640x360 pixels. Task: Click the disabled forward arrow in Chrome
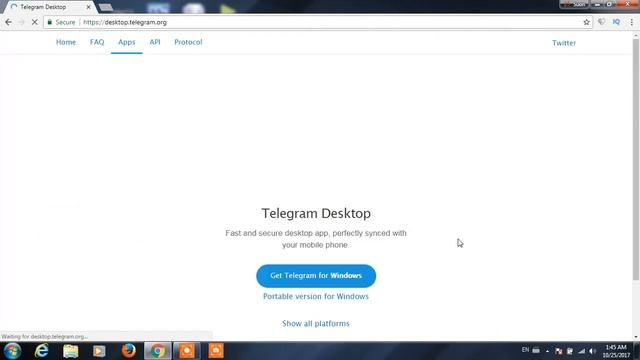point(22,22)
